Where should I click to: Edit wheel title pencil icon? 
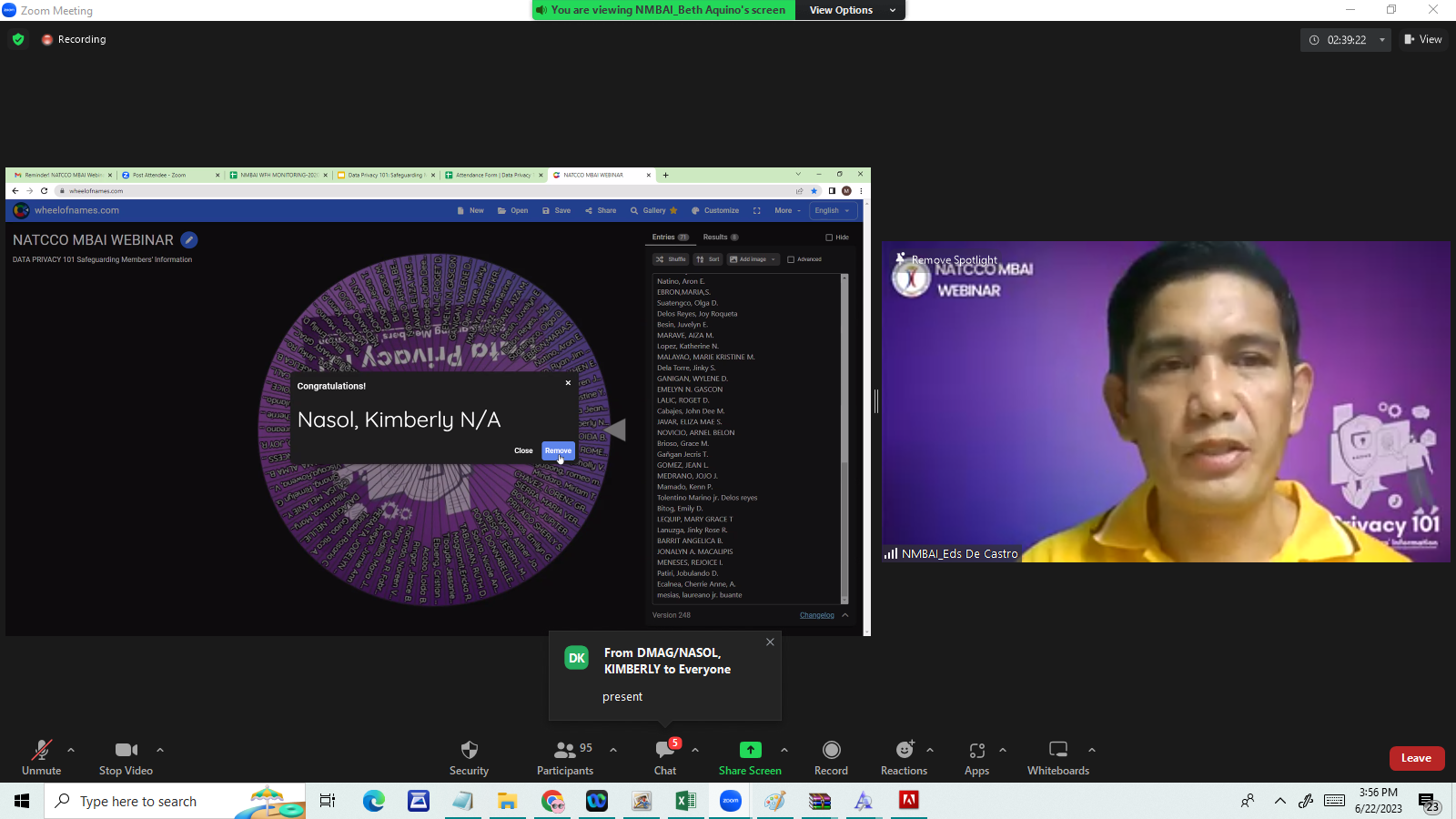[x=189, y=240]
